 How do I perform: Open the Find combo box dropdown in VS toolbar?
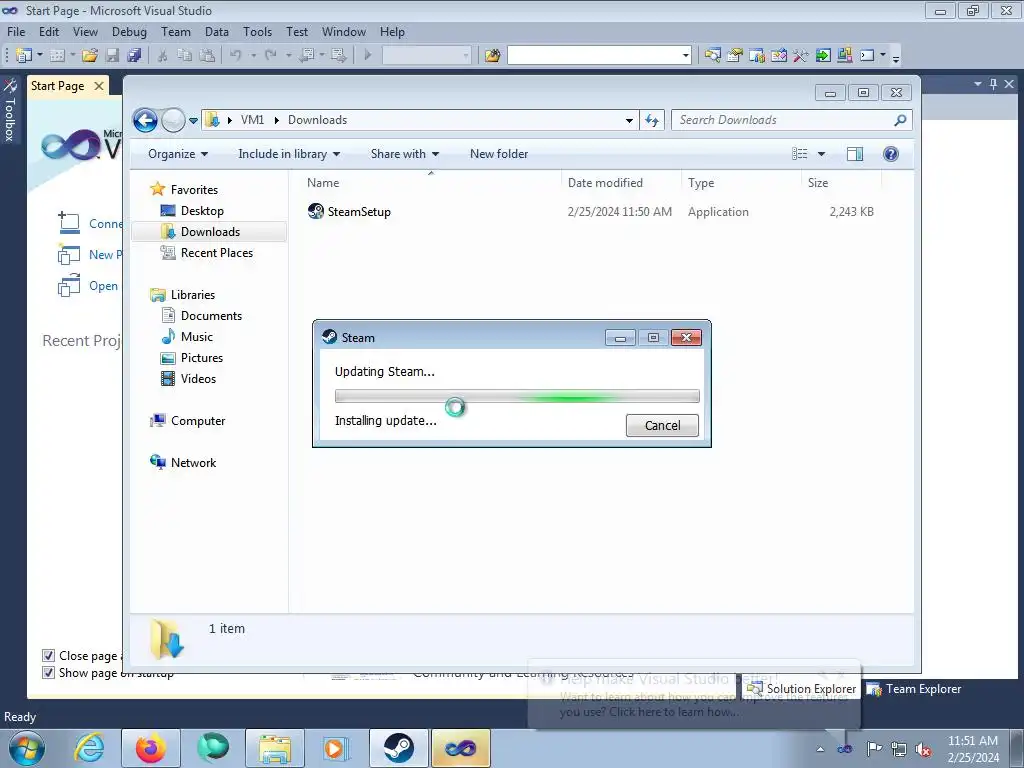tap(686, 56)
